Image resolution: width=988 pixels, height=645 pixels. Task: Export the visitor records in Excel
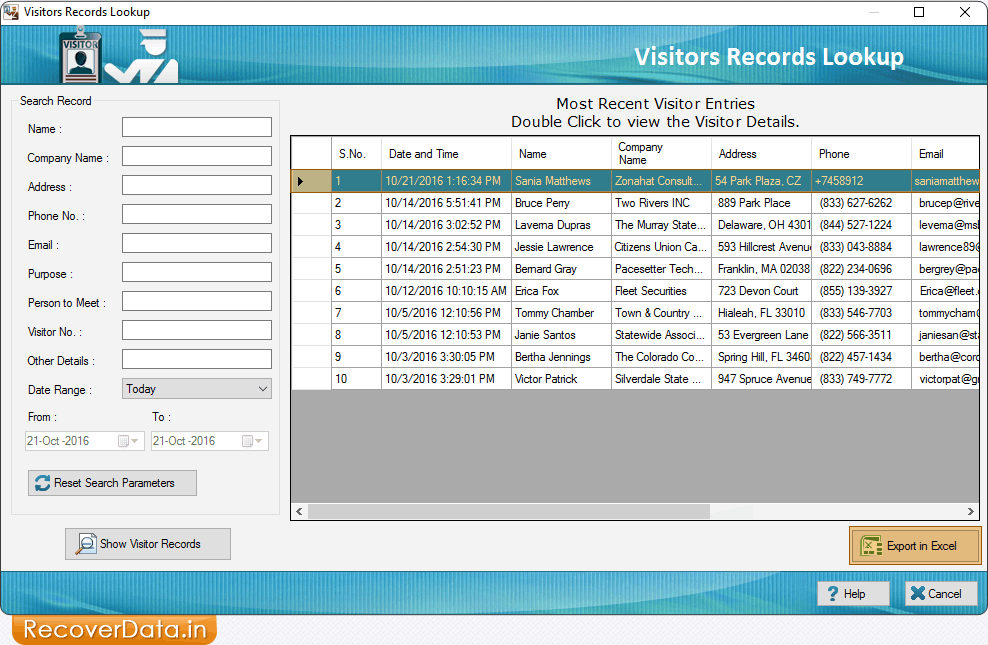point(915,545)
